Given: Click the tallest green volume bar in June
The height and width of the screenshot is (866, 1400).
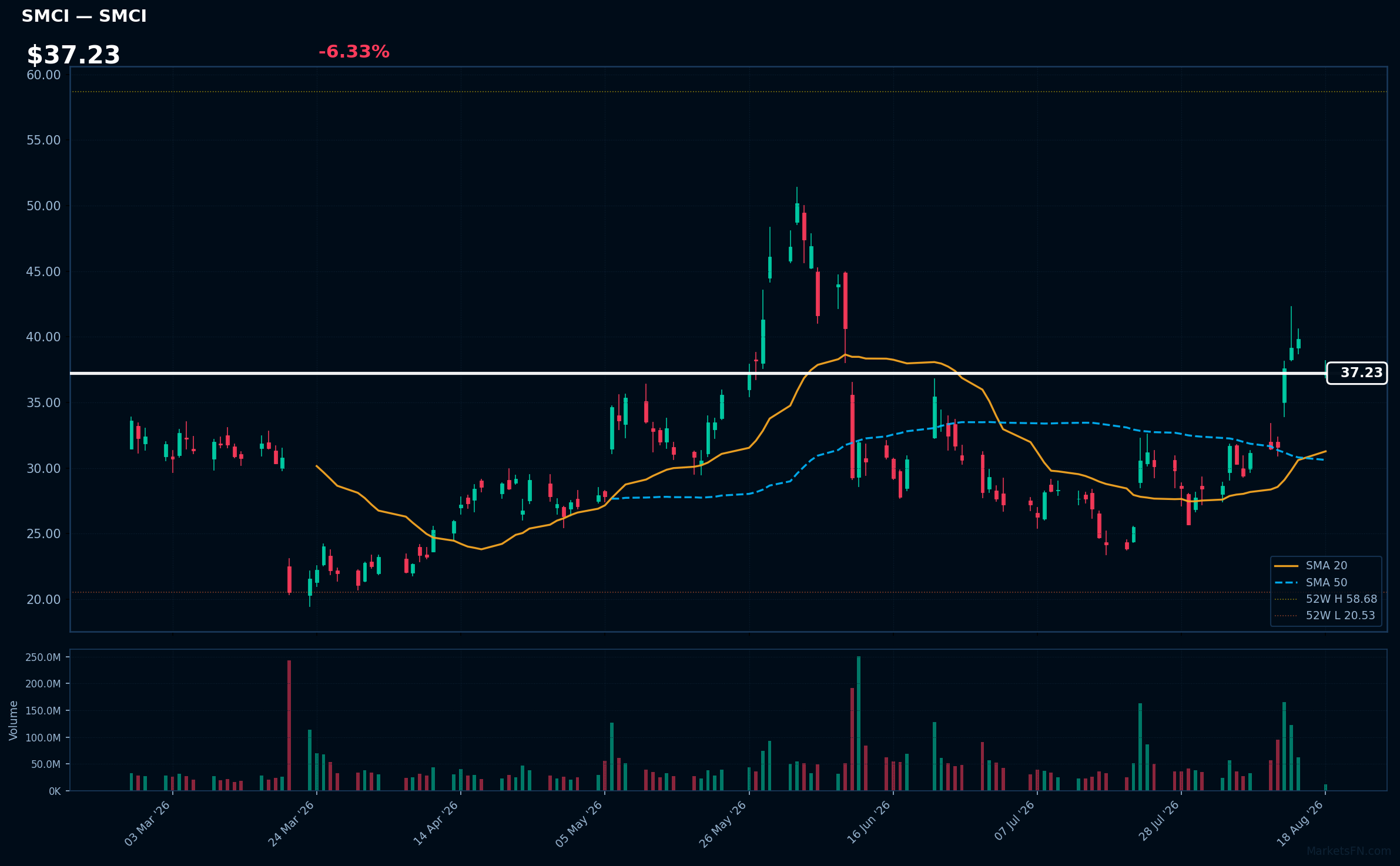Looking at the screenshot, I should (859, 723).
